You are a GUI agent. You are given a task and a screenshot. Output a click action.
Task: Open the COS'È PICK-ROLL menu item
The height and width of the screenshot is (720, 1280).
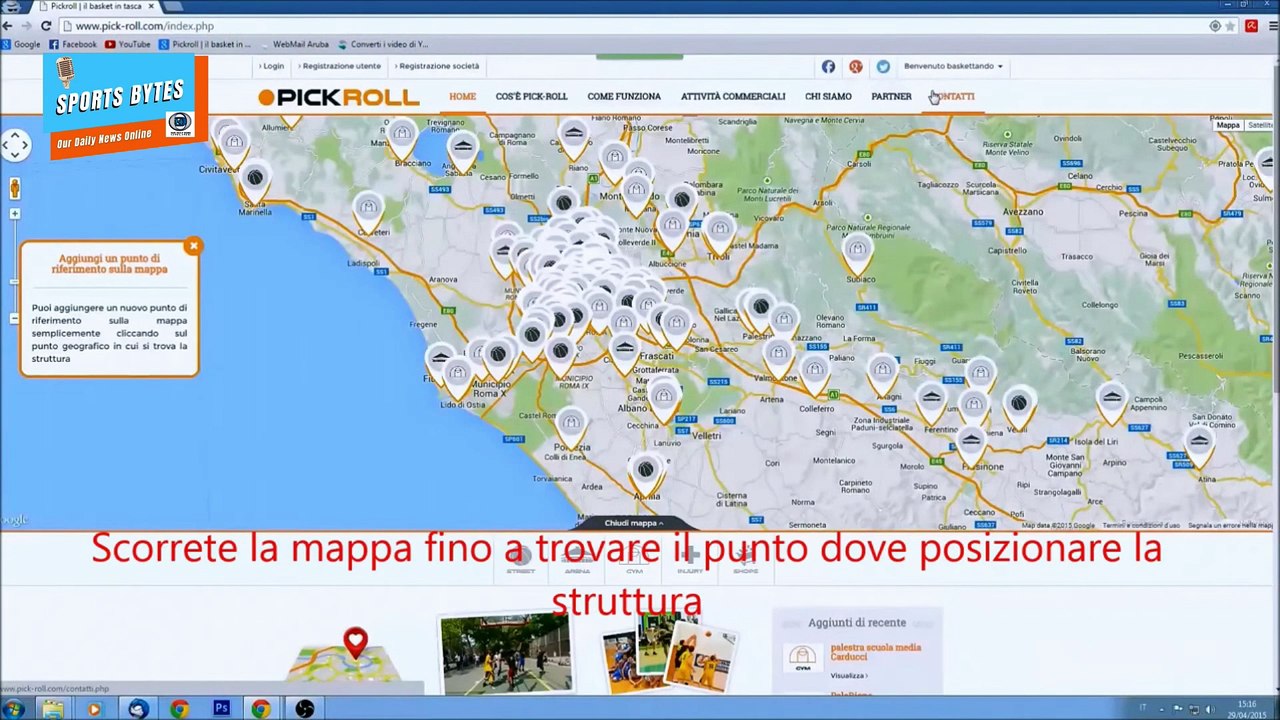coord(531,97)
